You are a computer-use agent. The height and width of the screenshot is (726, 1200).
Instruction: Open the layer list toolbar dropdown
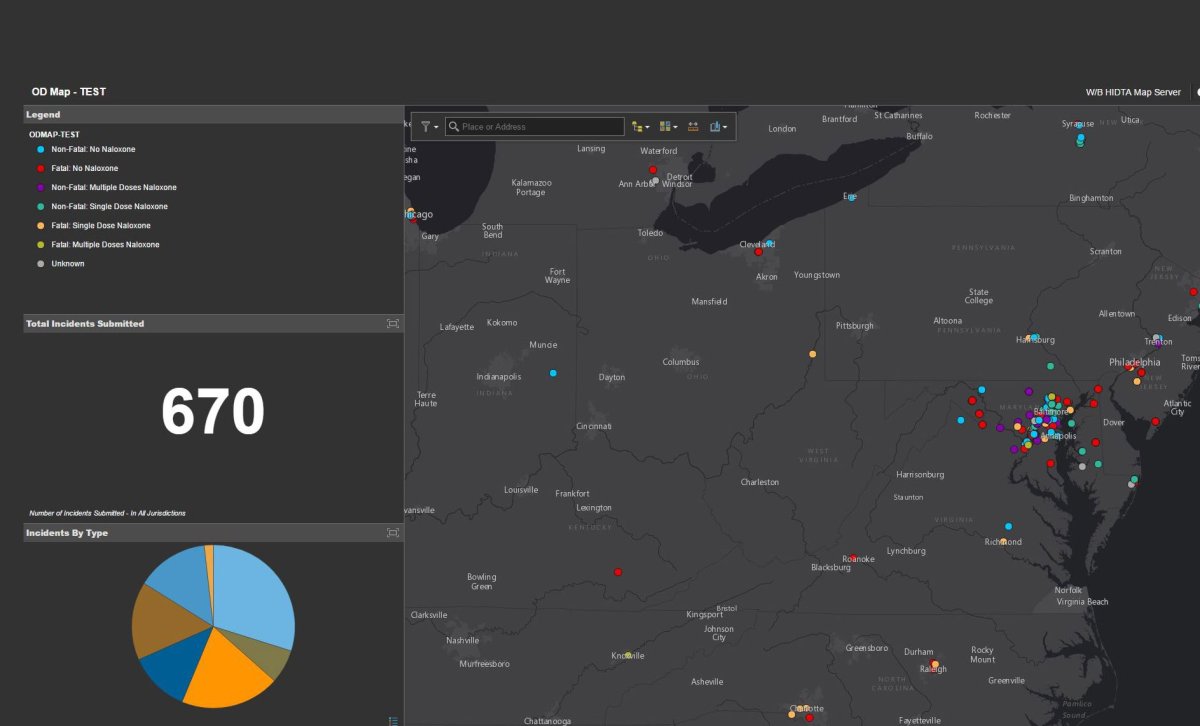pos(640,127)
